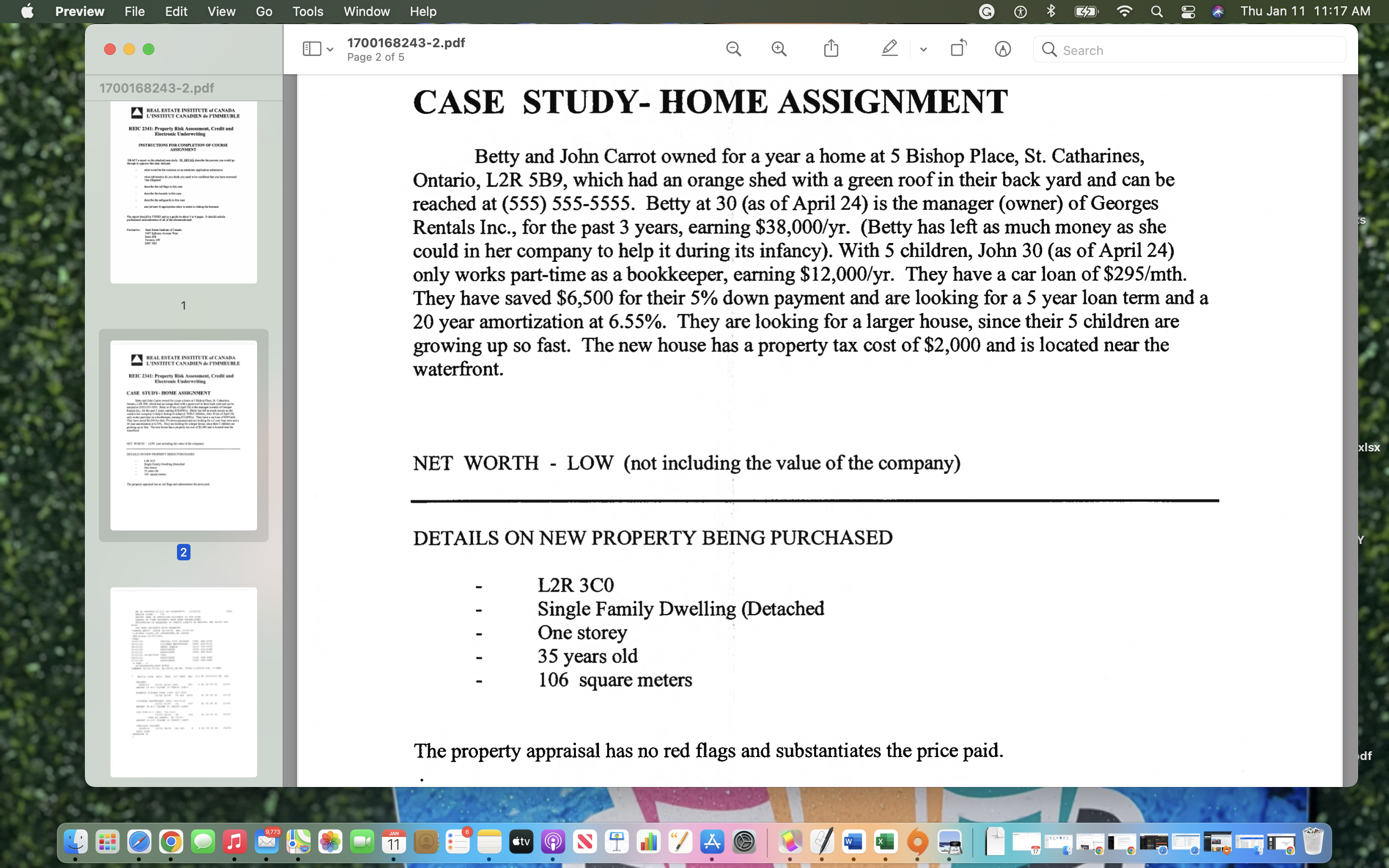Open the View menu
The width and height of the screenshot is (1389, 868).
[221, 12]
